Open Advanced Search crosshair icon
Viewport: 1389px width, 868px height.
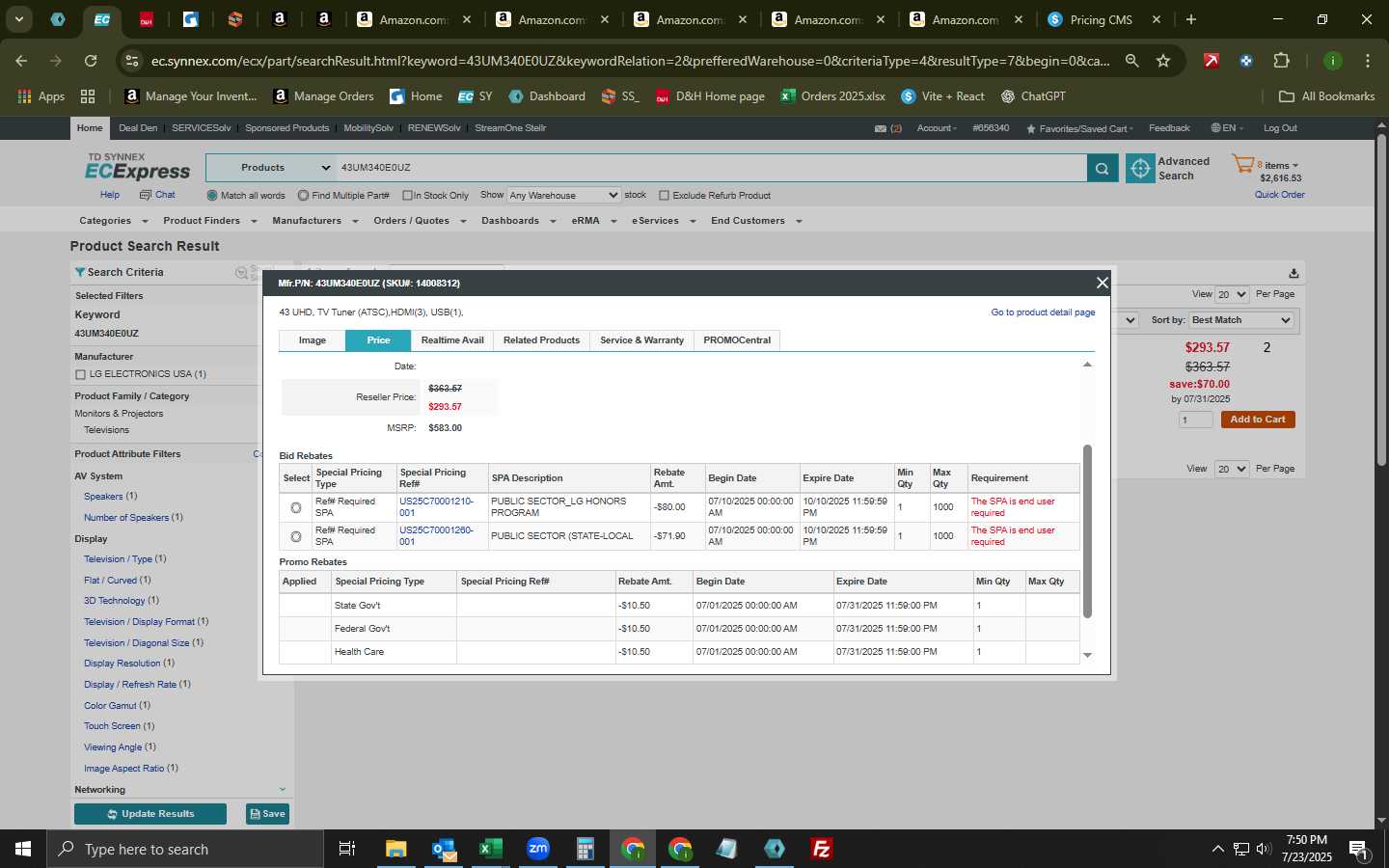pyautogui.click(x=1140, y=168)
